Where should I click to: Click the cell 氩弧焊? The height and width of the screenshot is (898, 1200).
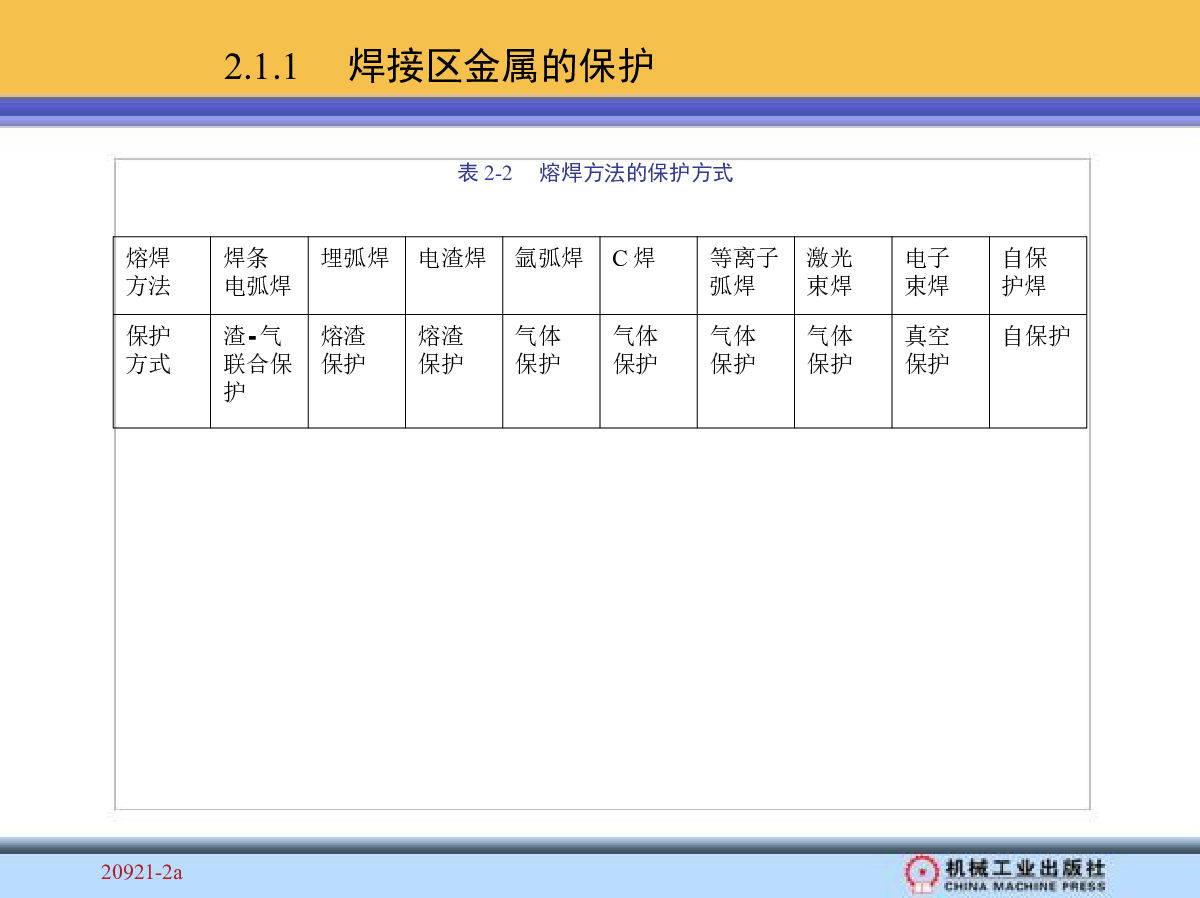point(551,275)
